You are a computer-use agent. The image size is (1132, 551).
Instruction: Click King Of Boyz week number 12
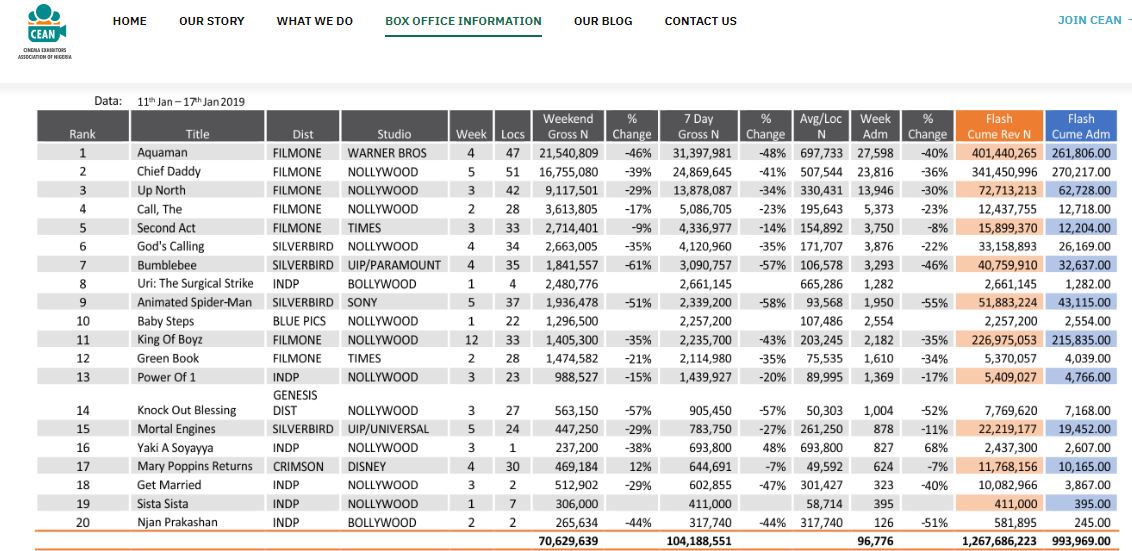(471, 340)
